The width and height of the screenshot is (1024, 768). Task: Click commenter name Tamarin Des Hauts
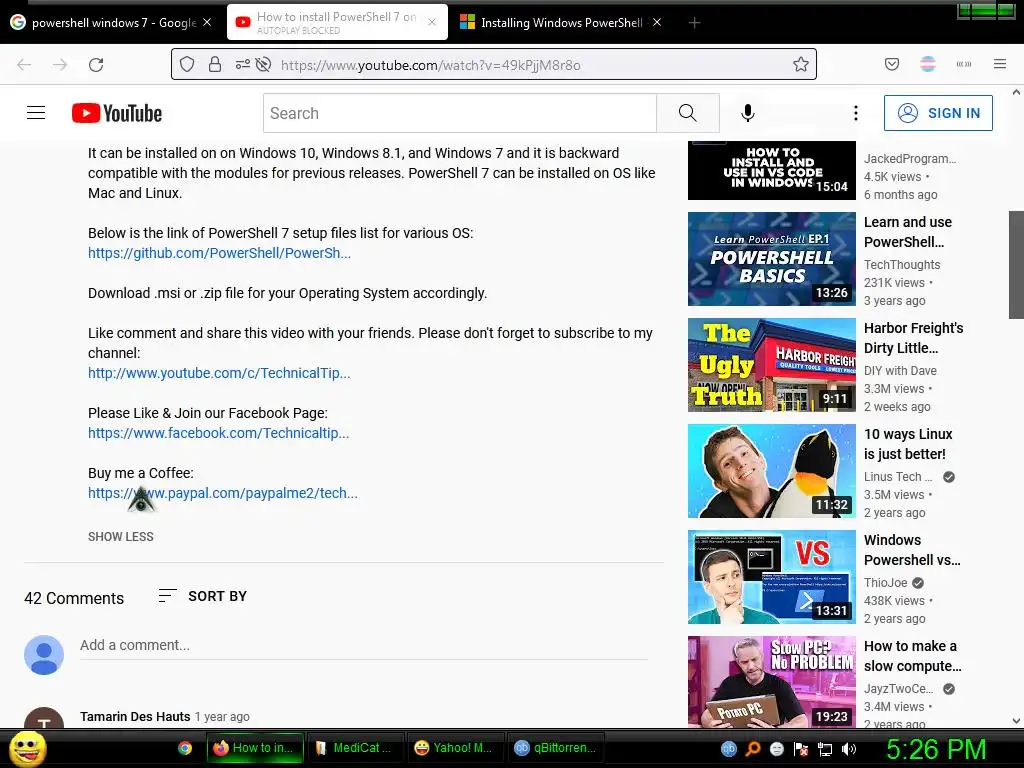click(x=135, y=716)
